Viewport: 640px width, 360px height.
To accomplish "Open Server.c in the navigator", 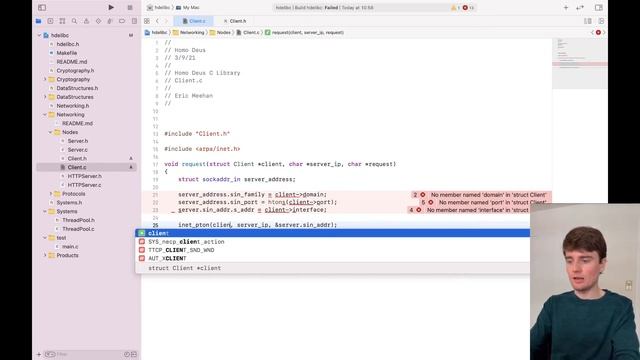I will [78, 150].
